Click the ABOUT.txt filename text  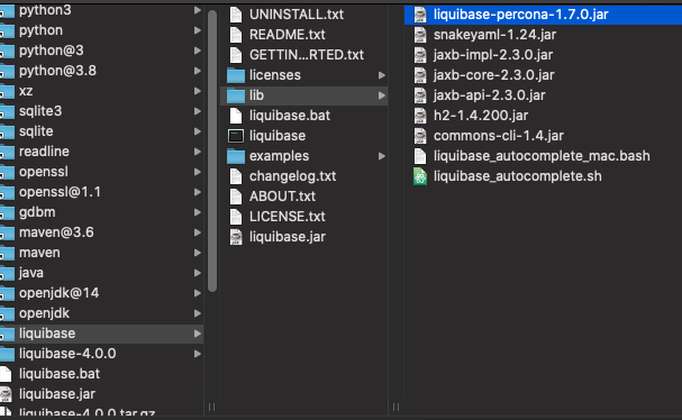click(282, 196)
